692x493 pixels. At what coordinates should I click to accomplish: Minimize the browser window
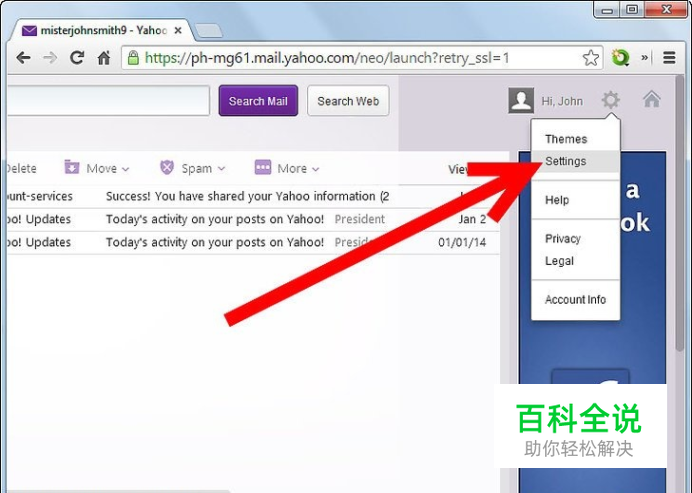pos(607,10)
